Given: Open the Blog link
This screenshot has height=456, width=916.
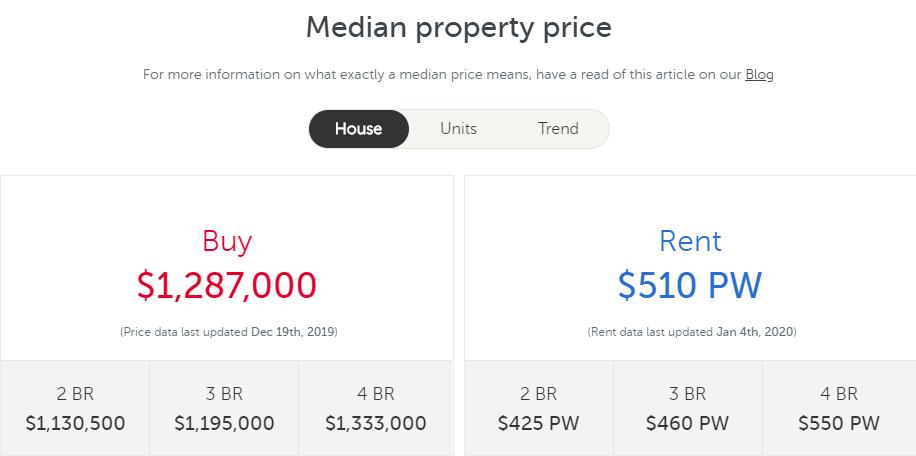Looking at the screenshot, I should click(759, 74).
